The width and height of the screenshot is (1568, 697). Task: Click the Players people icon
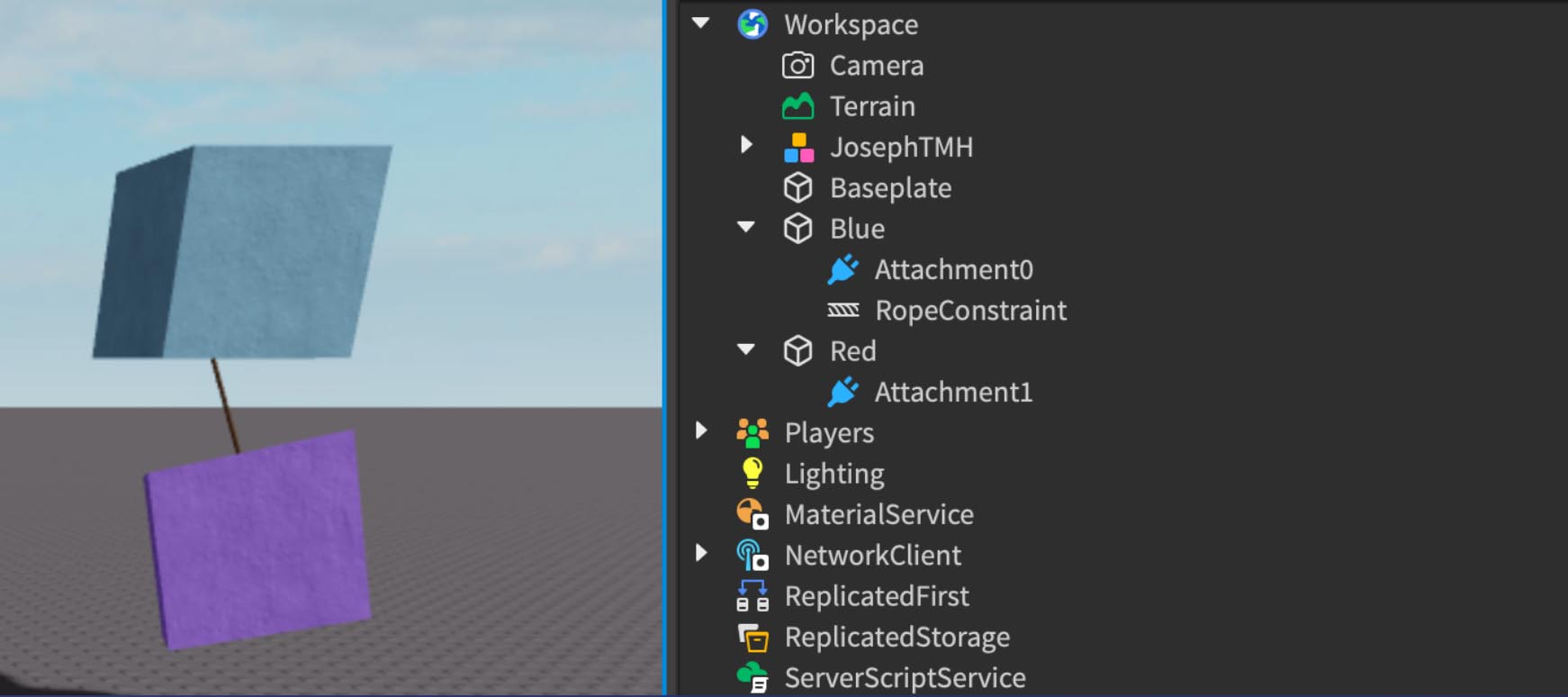tap(752, 432)
